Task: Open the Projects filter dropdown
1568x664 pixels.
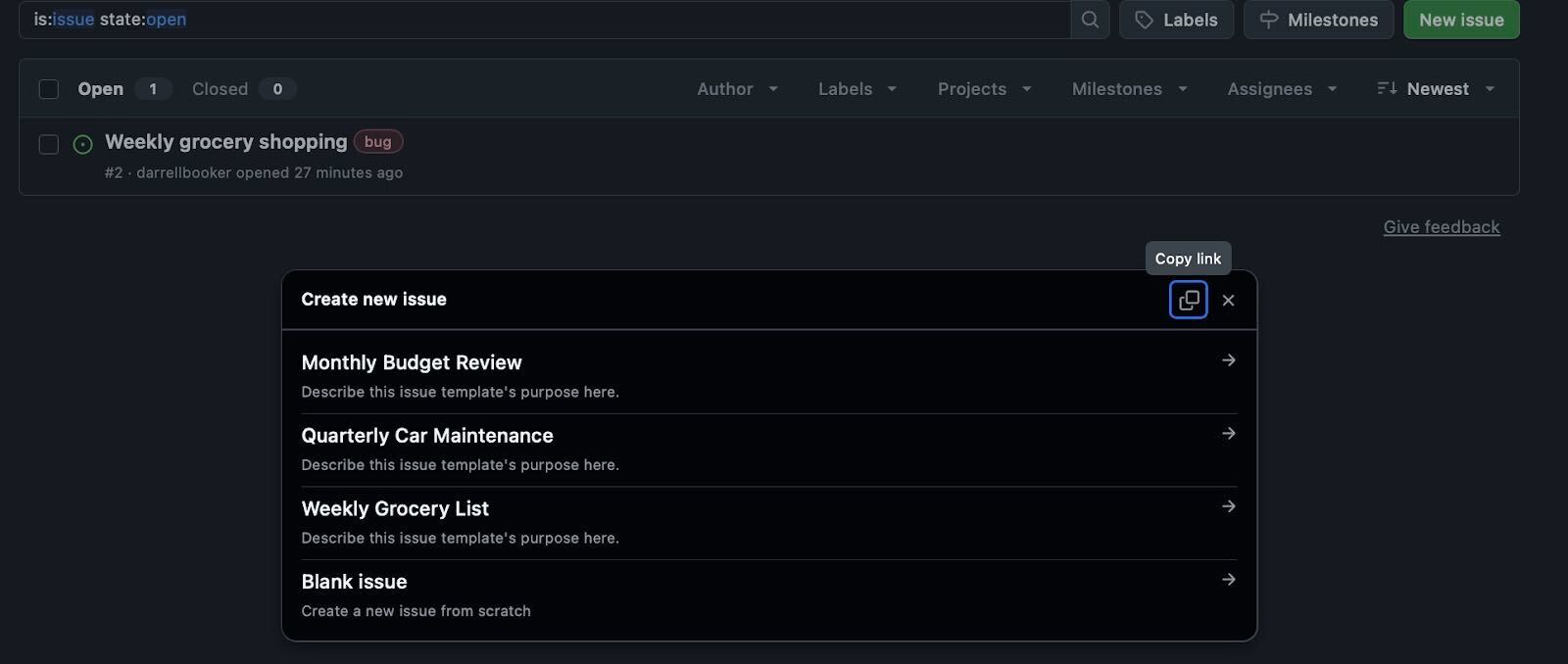Action: click(x=985, y=89)
